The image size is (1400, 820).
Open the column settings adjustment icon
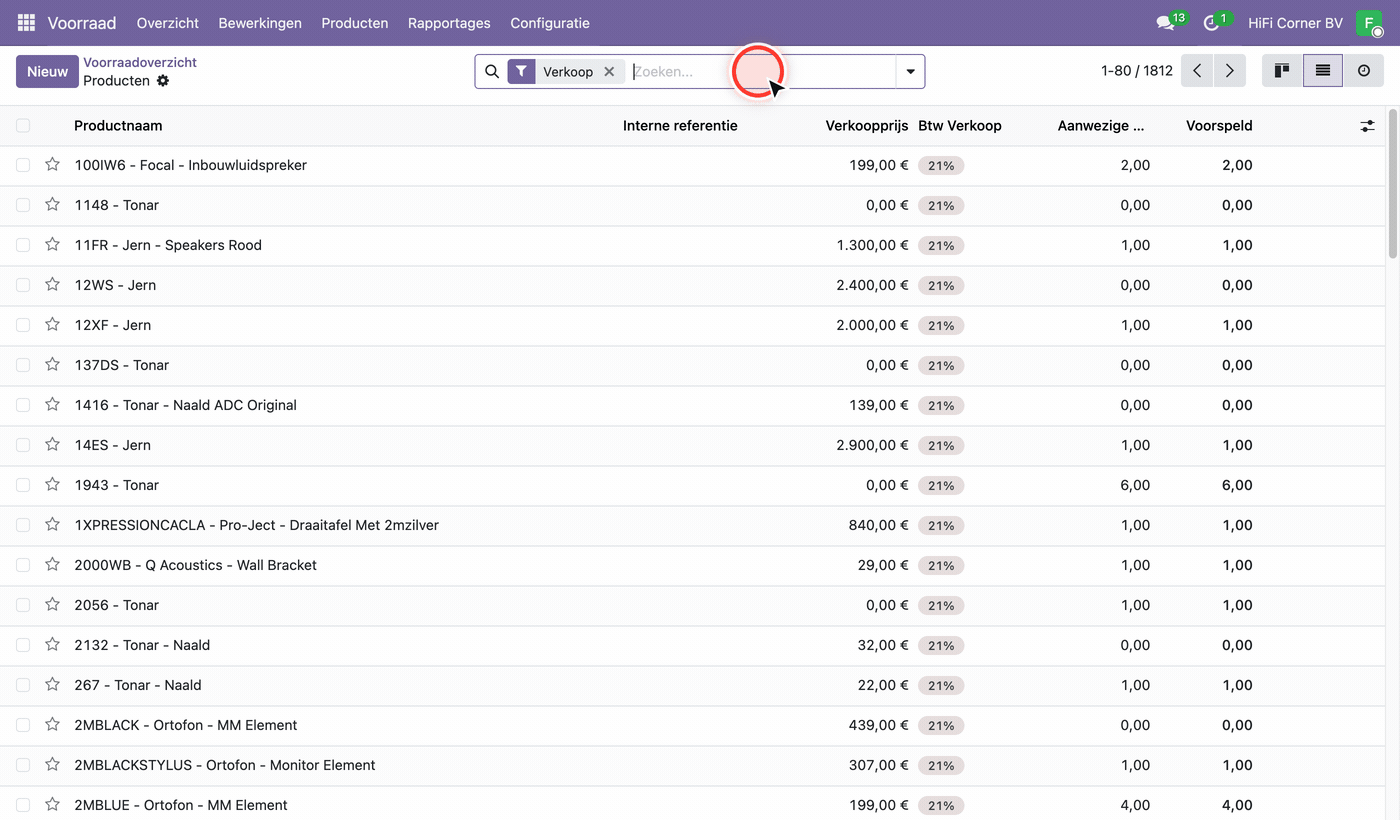click(1367, 126)
